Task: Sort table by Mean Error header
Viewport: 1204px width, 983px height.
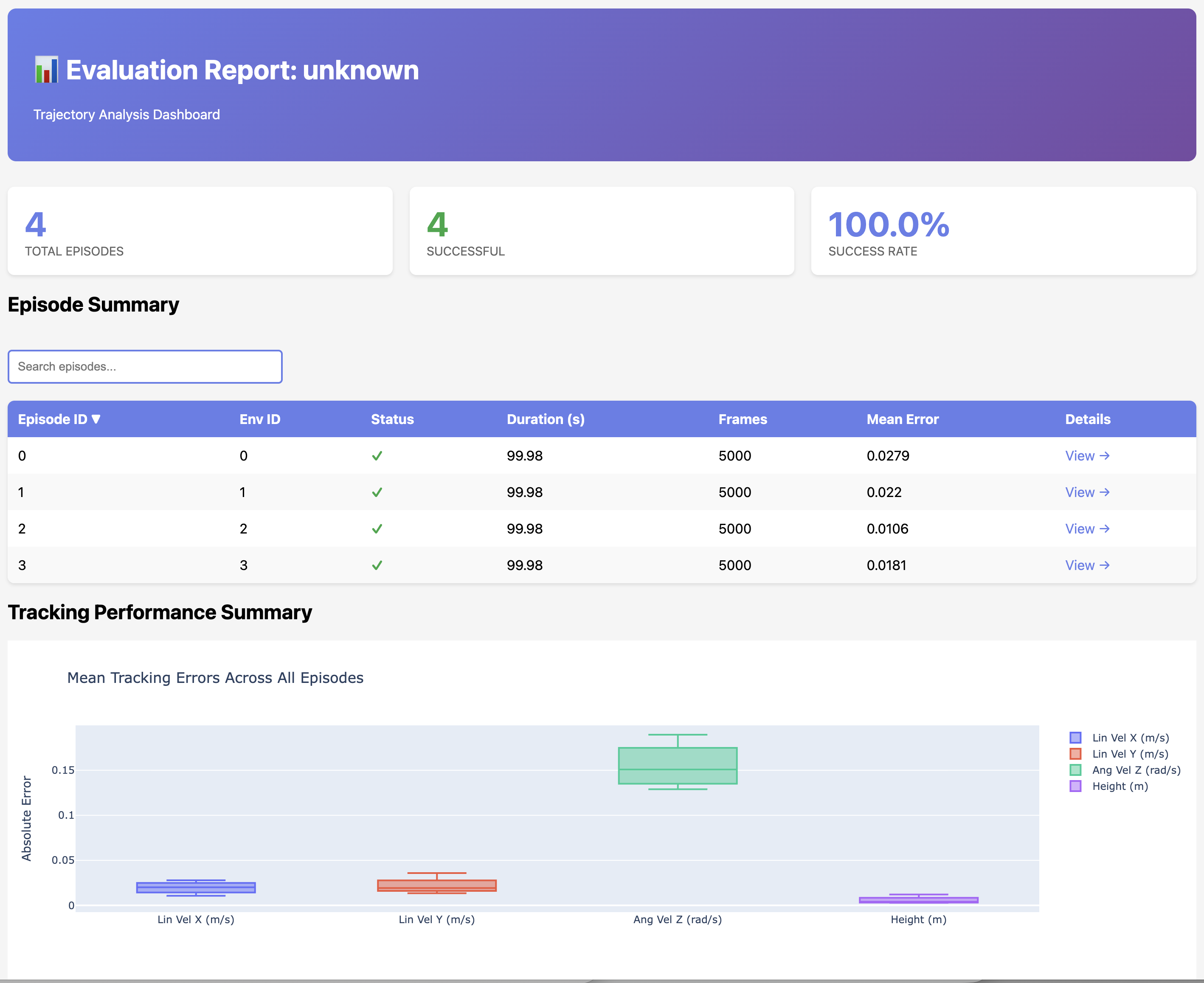Action: tap(902, 419)
